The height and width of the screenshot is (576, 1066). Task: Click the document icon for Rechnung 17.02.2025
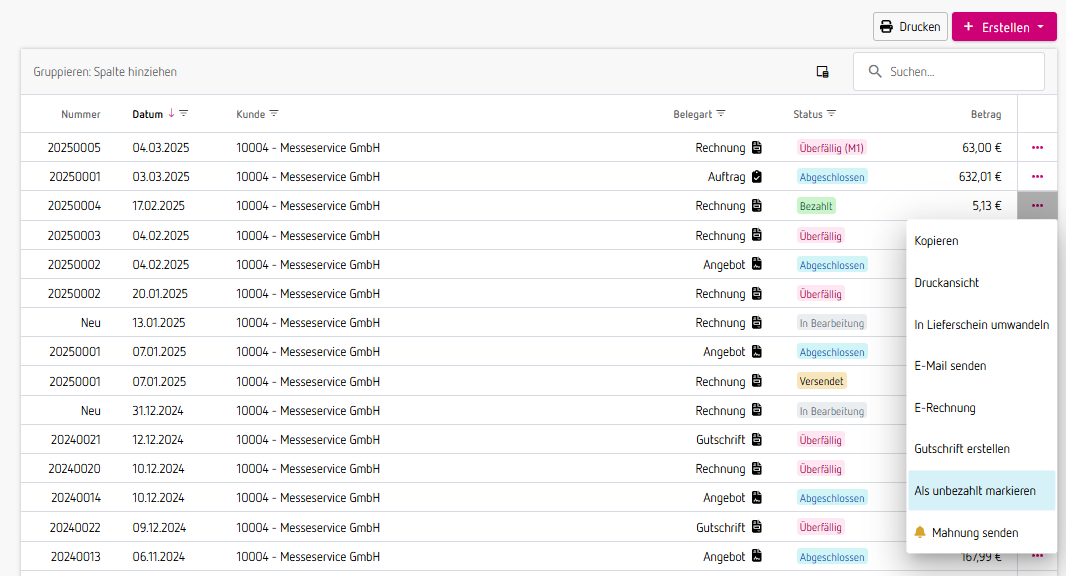click(757, 205)
